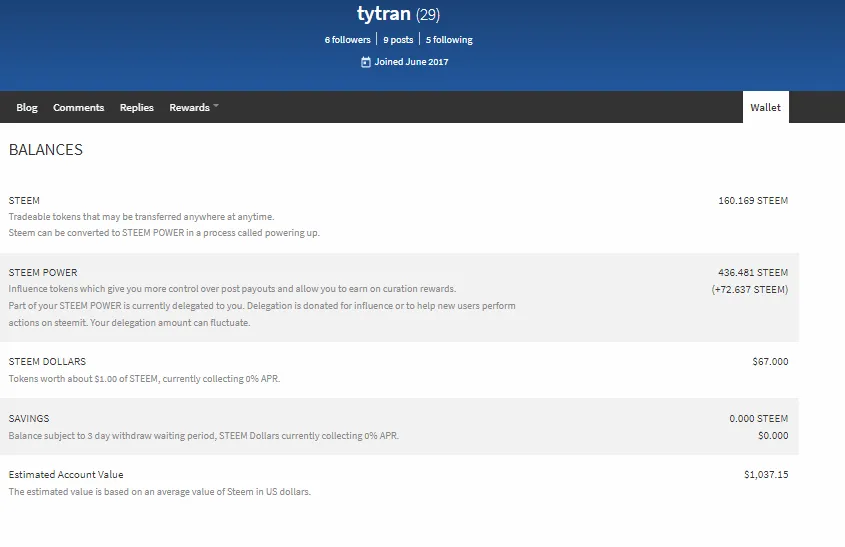The width and height of the screenshot is (845, 547).
Task: Click the 'Tradeable tokens' description line
Action: tap(141, 217)
